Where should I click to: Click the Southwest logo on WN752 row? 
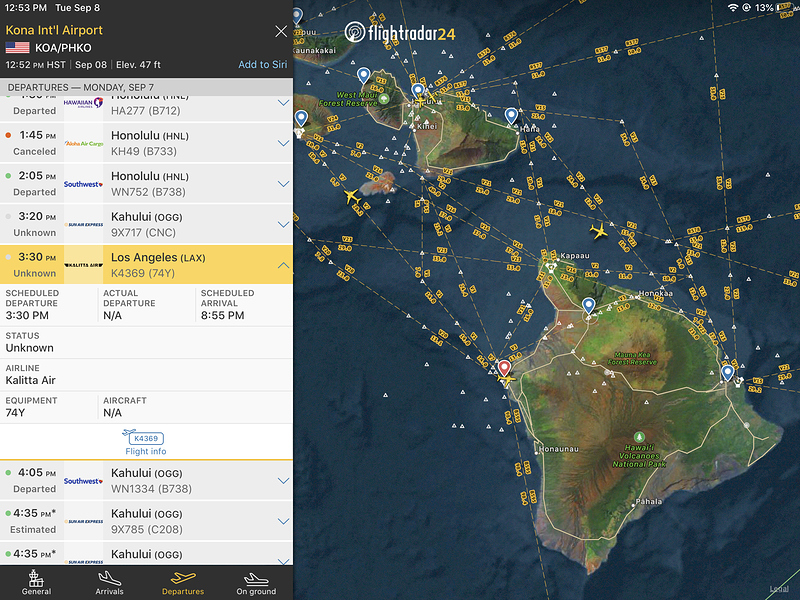click(x=83, y=184)
